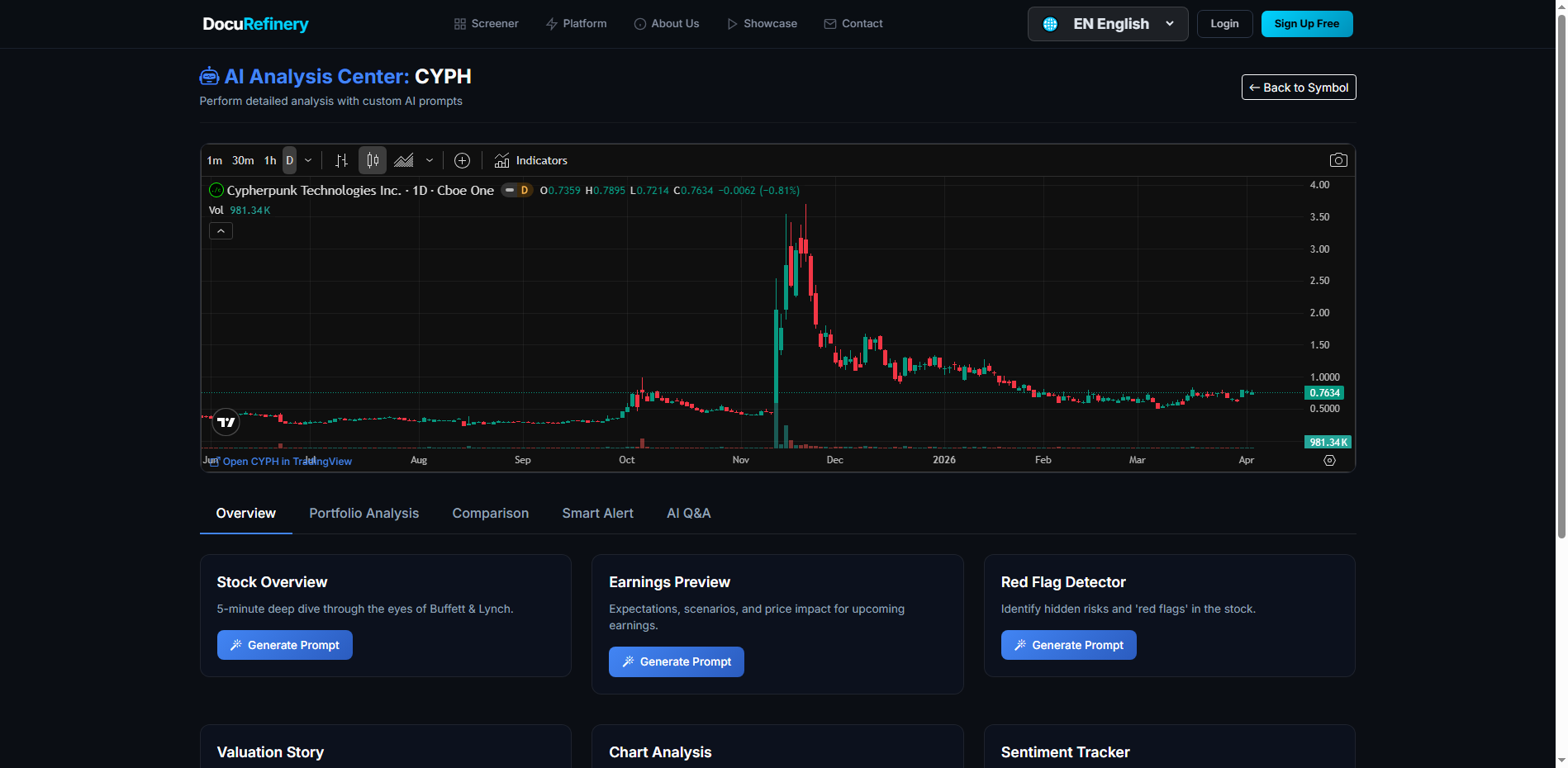Click the Cypherpunk Technologies symbol title

tap(360, 191)
